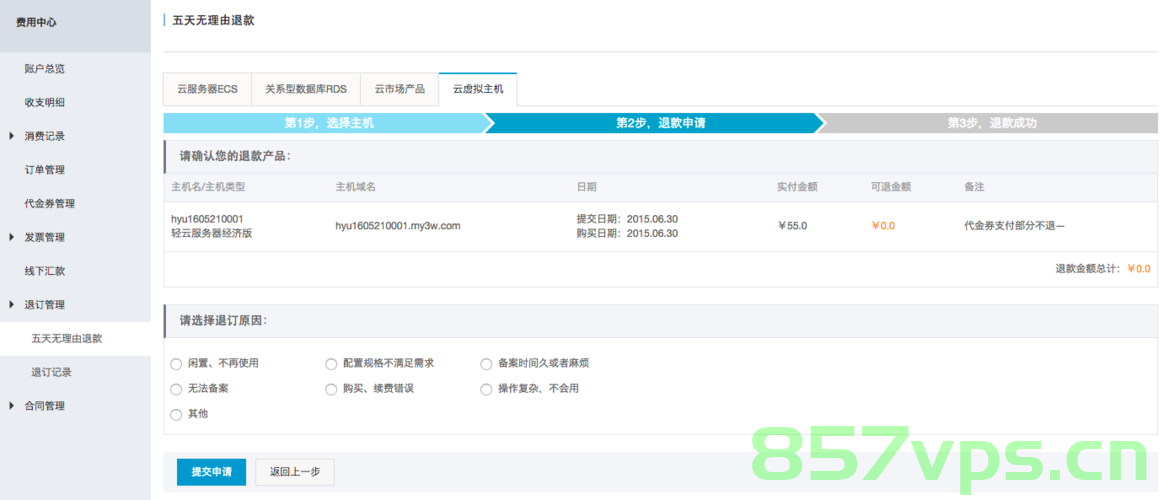Image resolution: width=1164 pixels, height=500 pixels.
Task: Click the paid amount ¥55.0
Action: pos(792,226)
